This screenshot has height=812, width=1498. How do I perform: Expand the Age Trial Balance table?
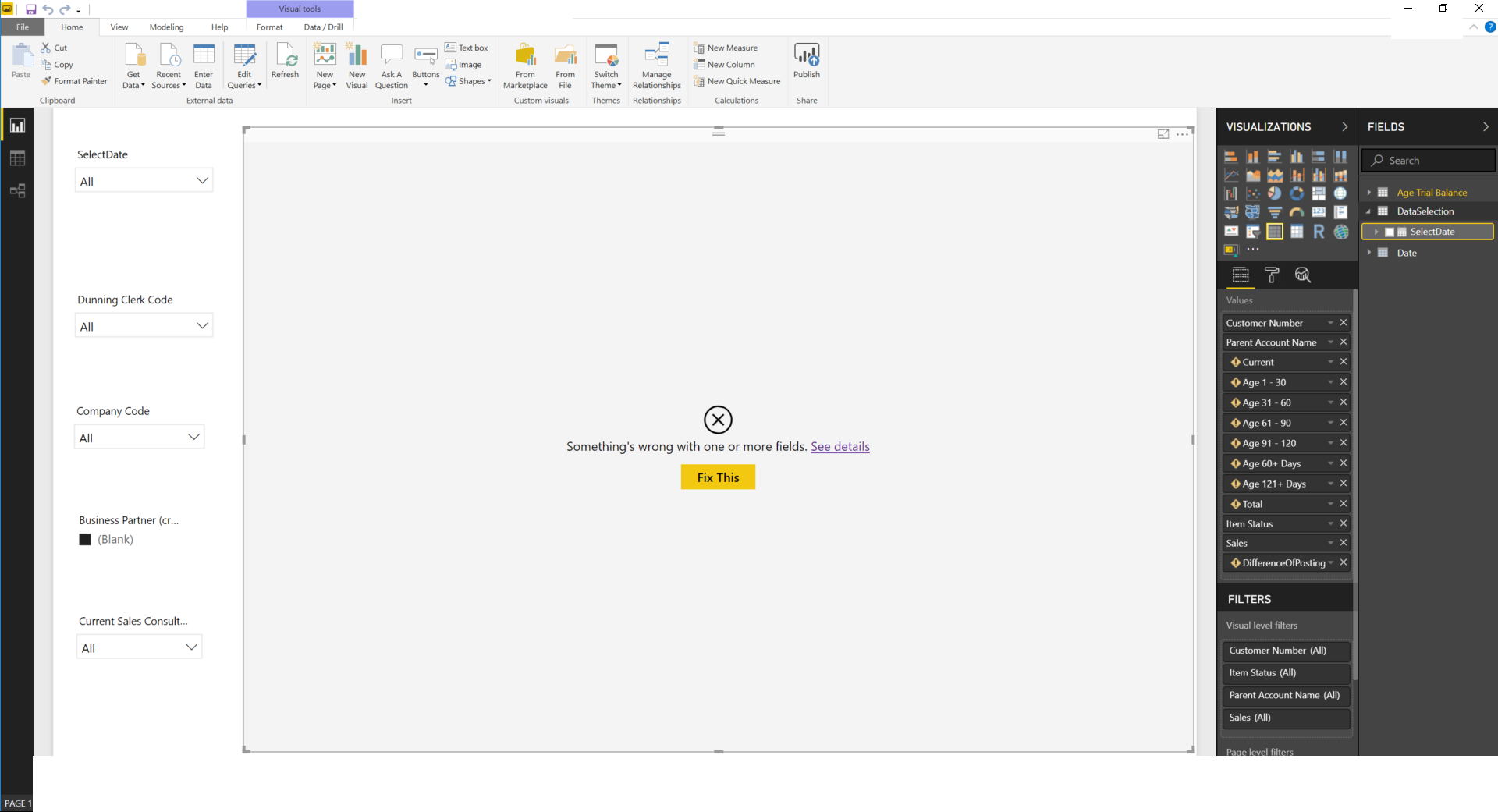(1368, 193)
